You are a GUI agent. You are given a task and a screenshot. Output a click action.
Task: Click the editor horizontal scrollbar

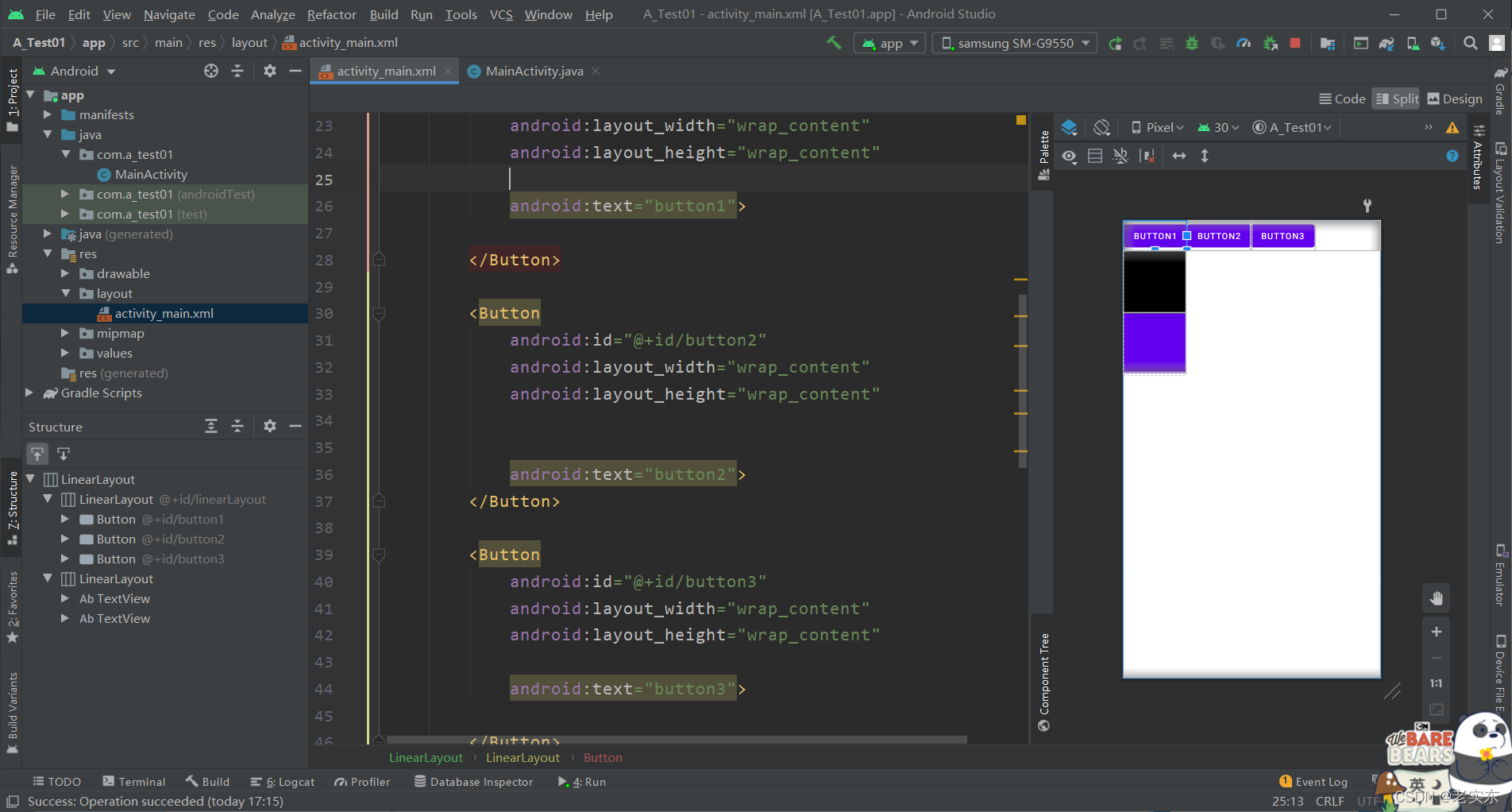click(x=675, y=740)
